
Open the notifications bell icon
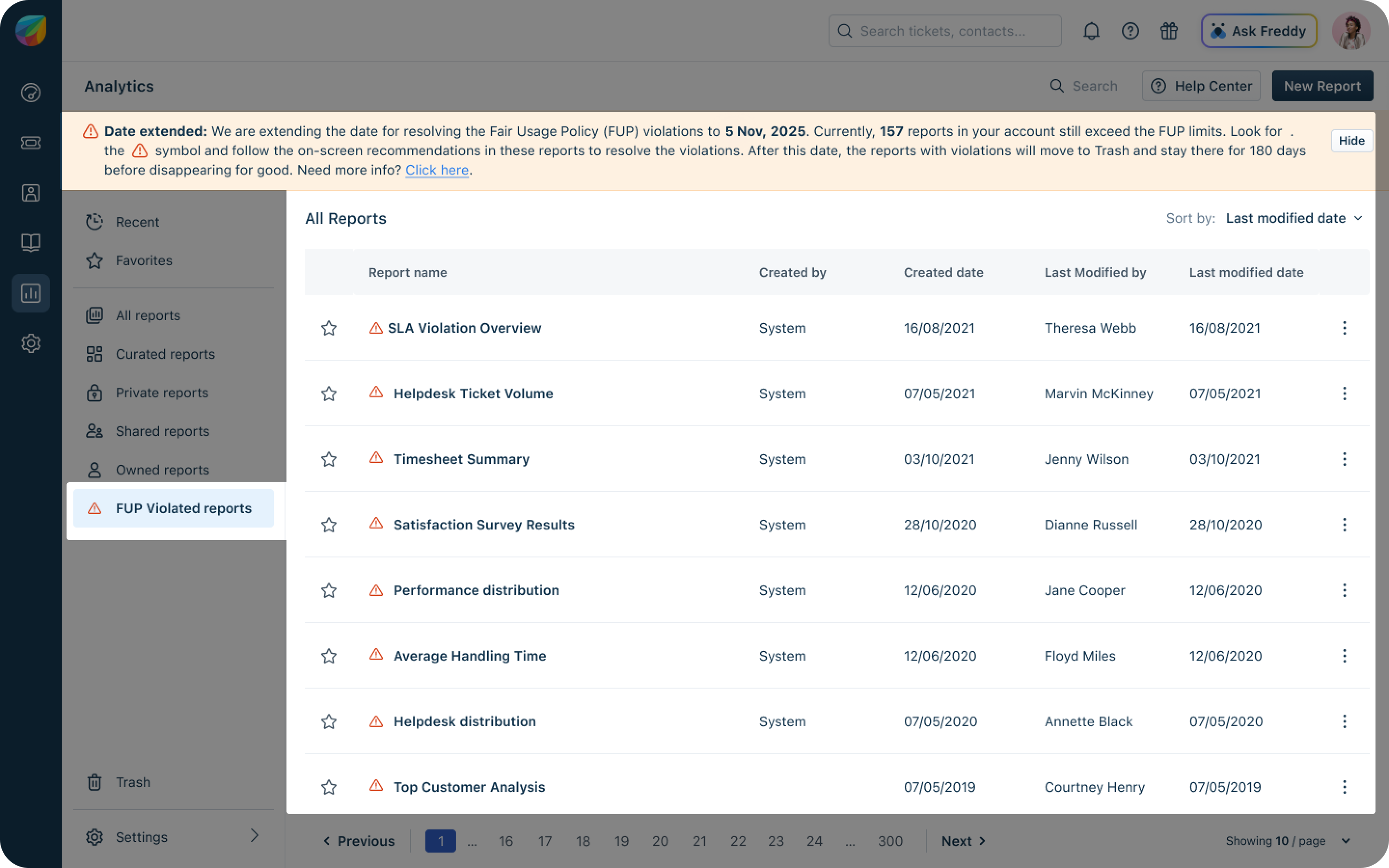[x=1091, y=31]
